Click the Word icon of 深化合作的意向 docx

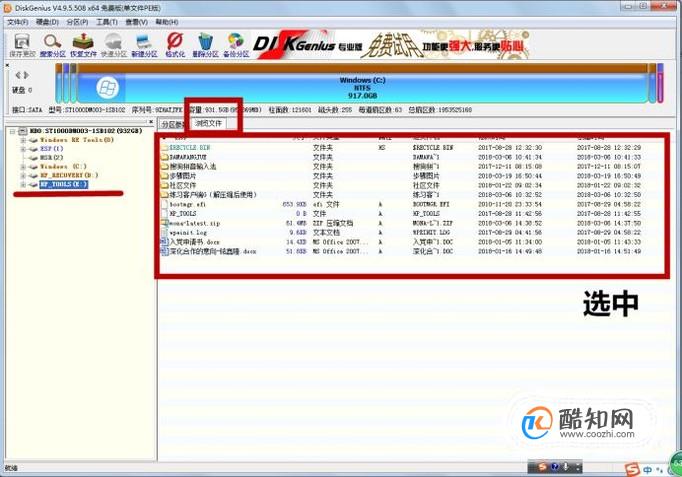tap(164, 252)
